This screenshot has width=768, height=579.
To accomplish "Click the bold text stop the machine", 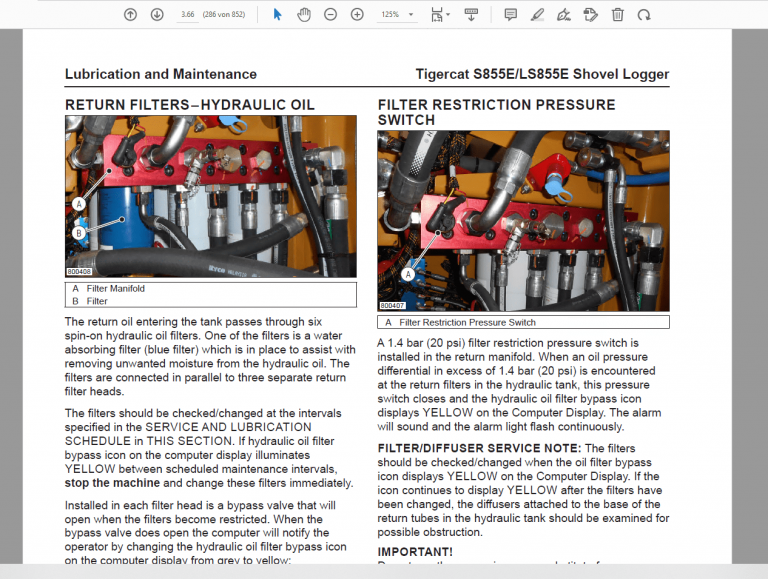I will pos(112,483).
